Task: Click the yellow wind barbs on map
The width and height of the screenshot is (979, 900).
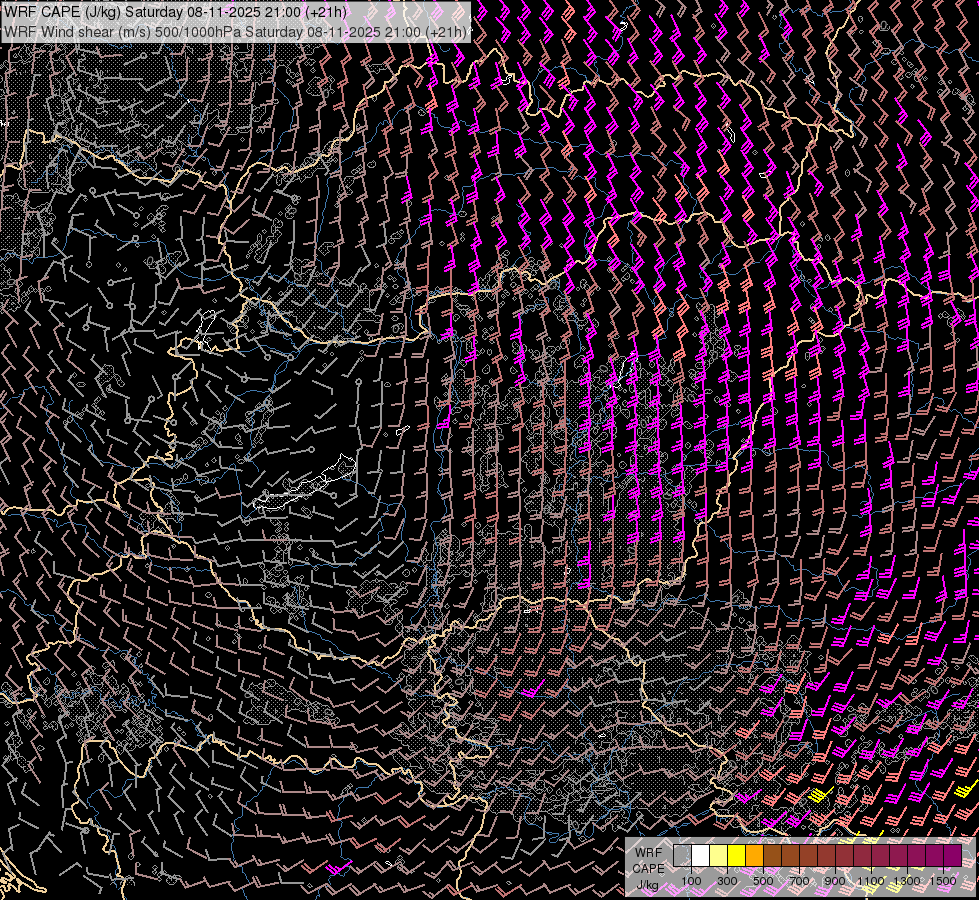Action: (x=820, y=796)
